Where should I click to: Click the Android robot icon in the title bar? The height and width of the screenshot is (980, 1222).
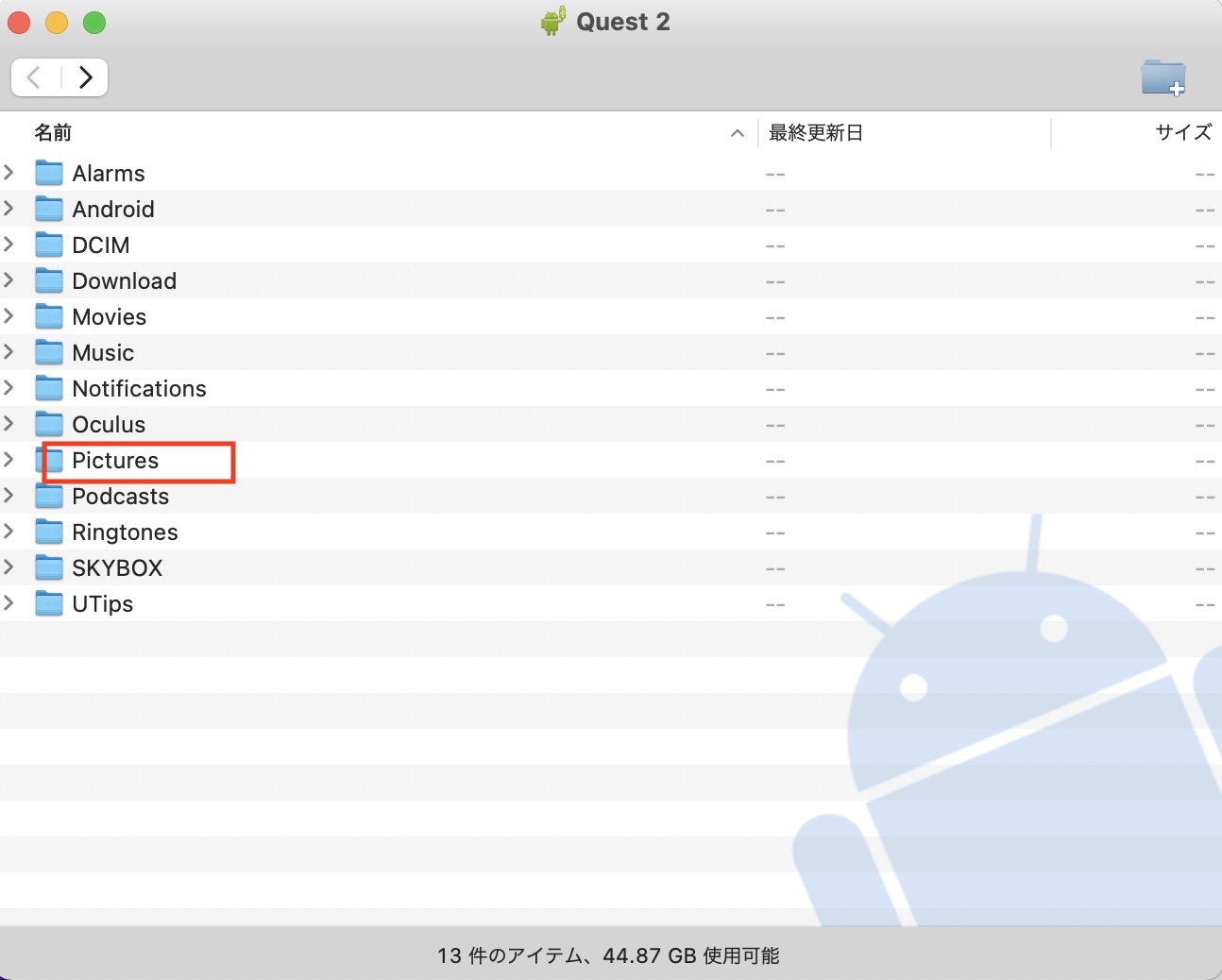tap(553, 21)
